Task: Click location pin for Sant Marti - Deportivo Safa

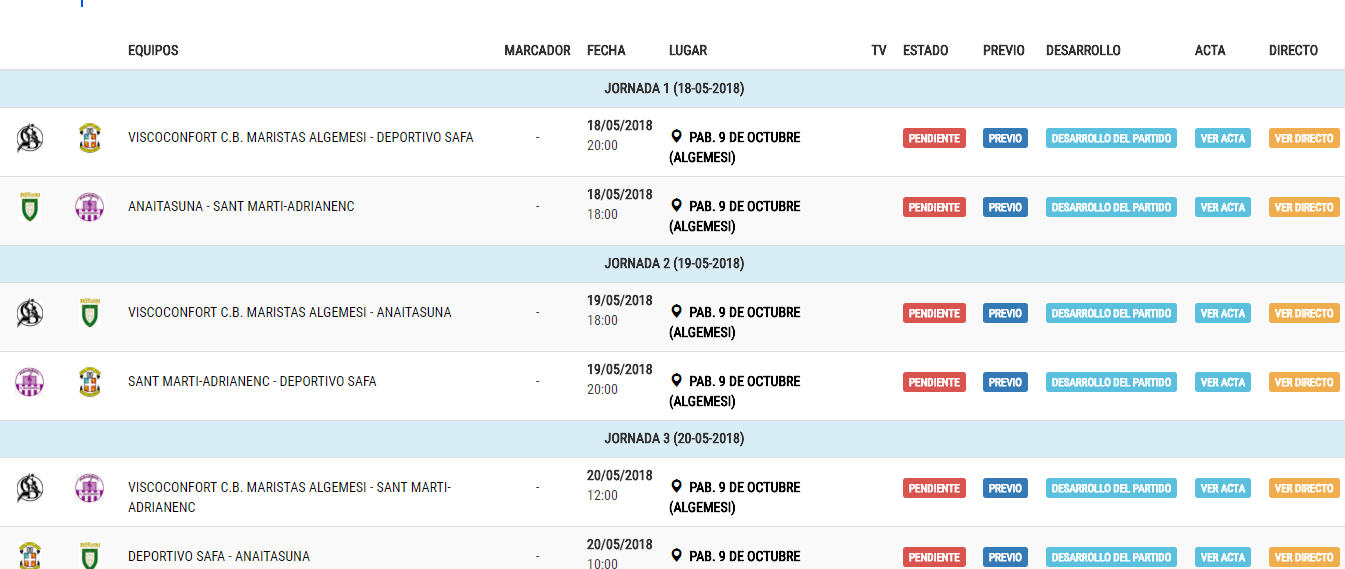Action: tap(676, 381)
